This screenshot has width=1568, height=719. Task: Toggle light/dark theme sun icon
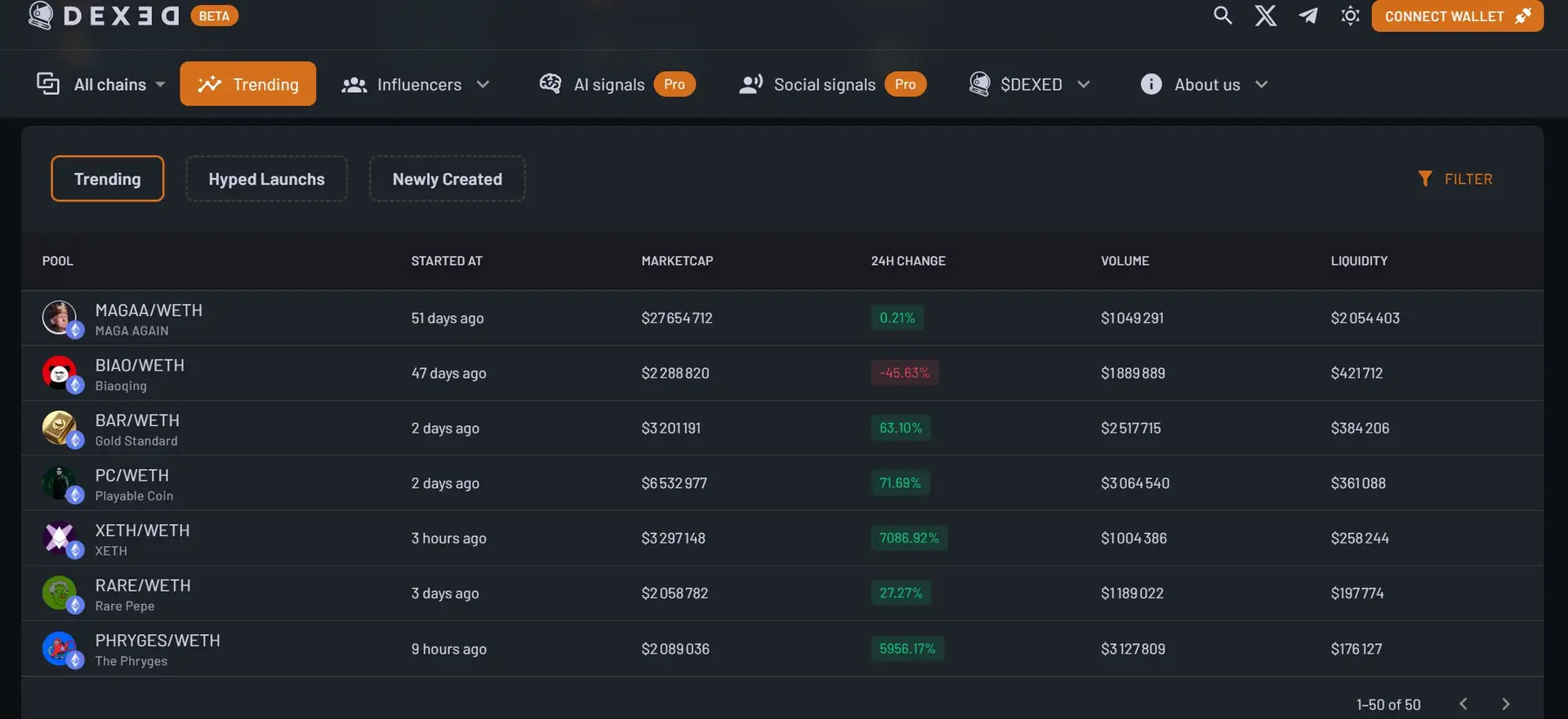[1350, 16]
